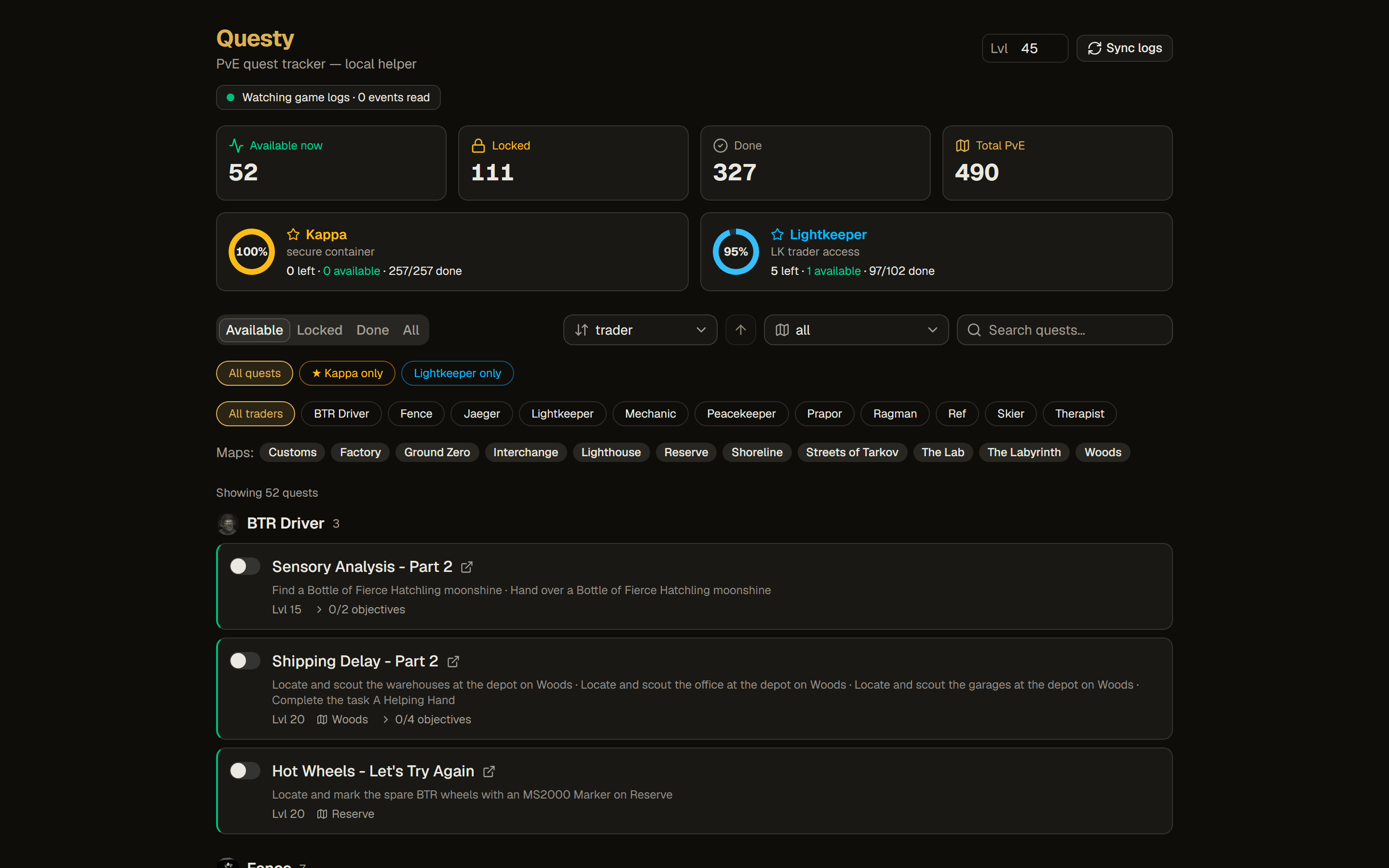Click the Total PvE map icon
This screenshot has width=1389, height=868.
pos(963,145)
